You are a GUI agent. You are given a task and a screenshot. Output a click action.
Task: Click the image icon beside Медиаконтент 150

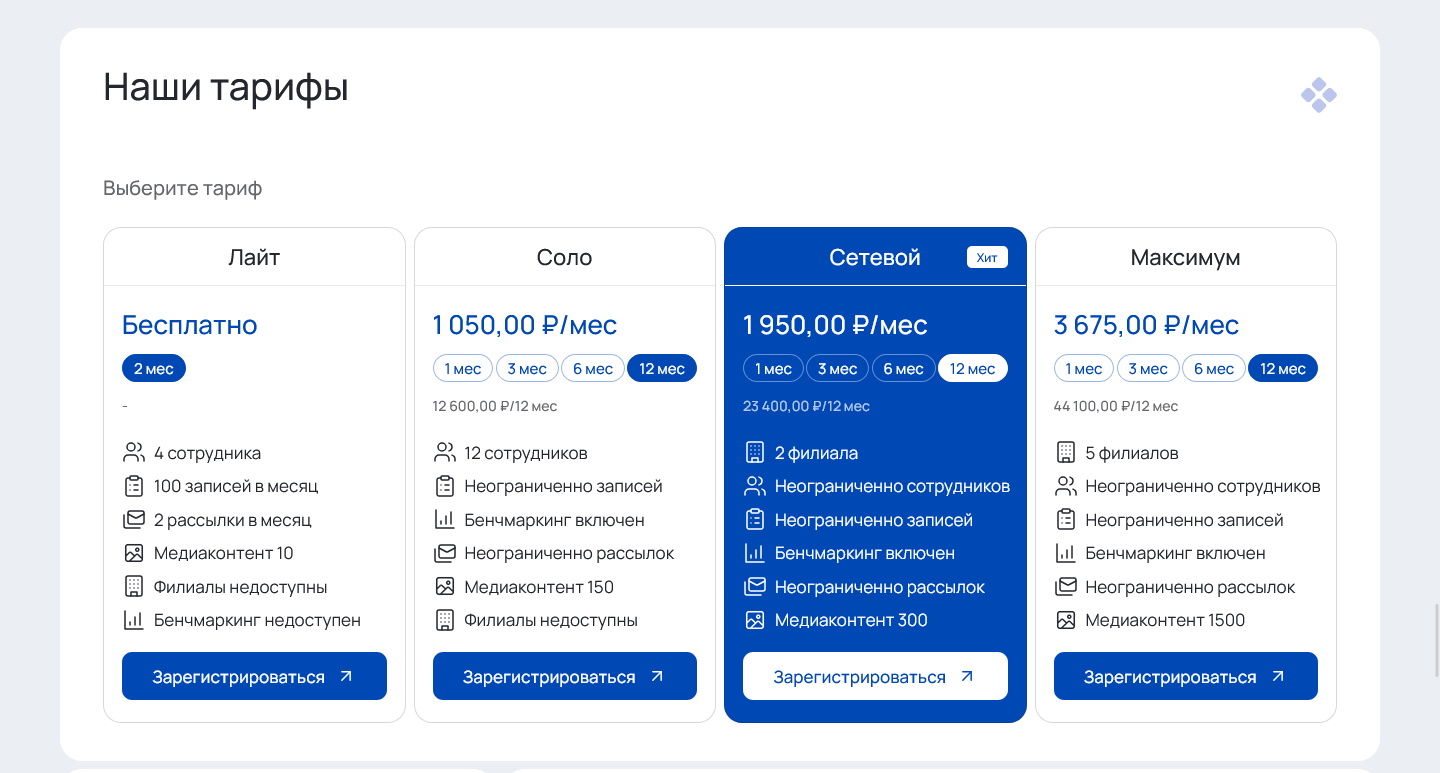(445, 587)
